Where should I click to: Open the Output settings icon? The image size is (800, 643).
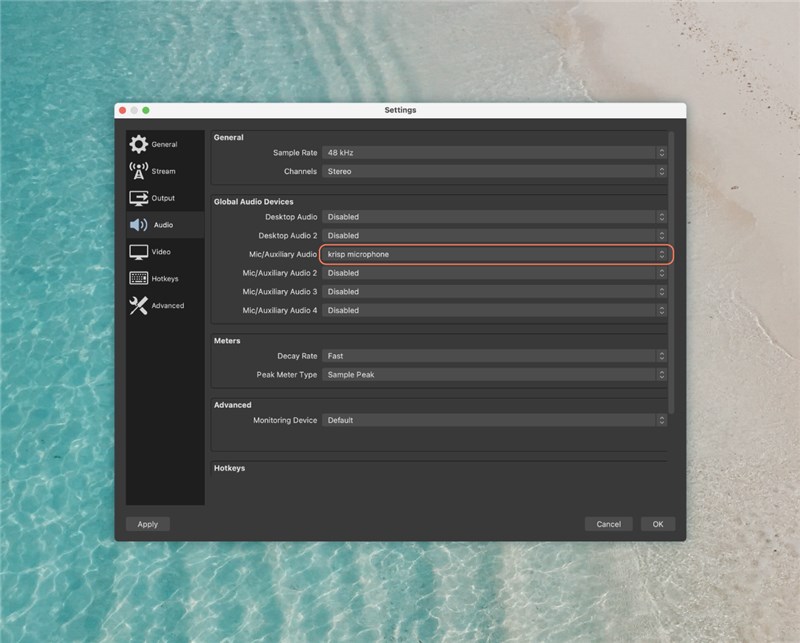tap(138, 198)
